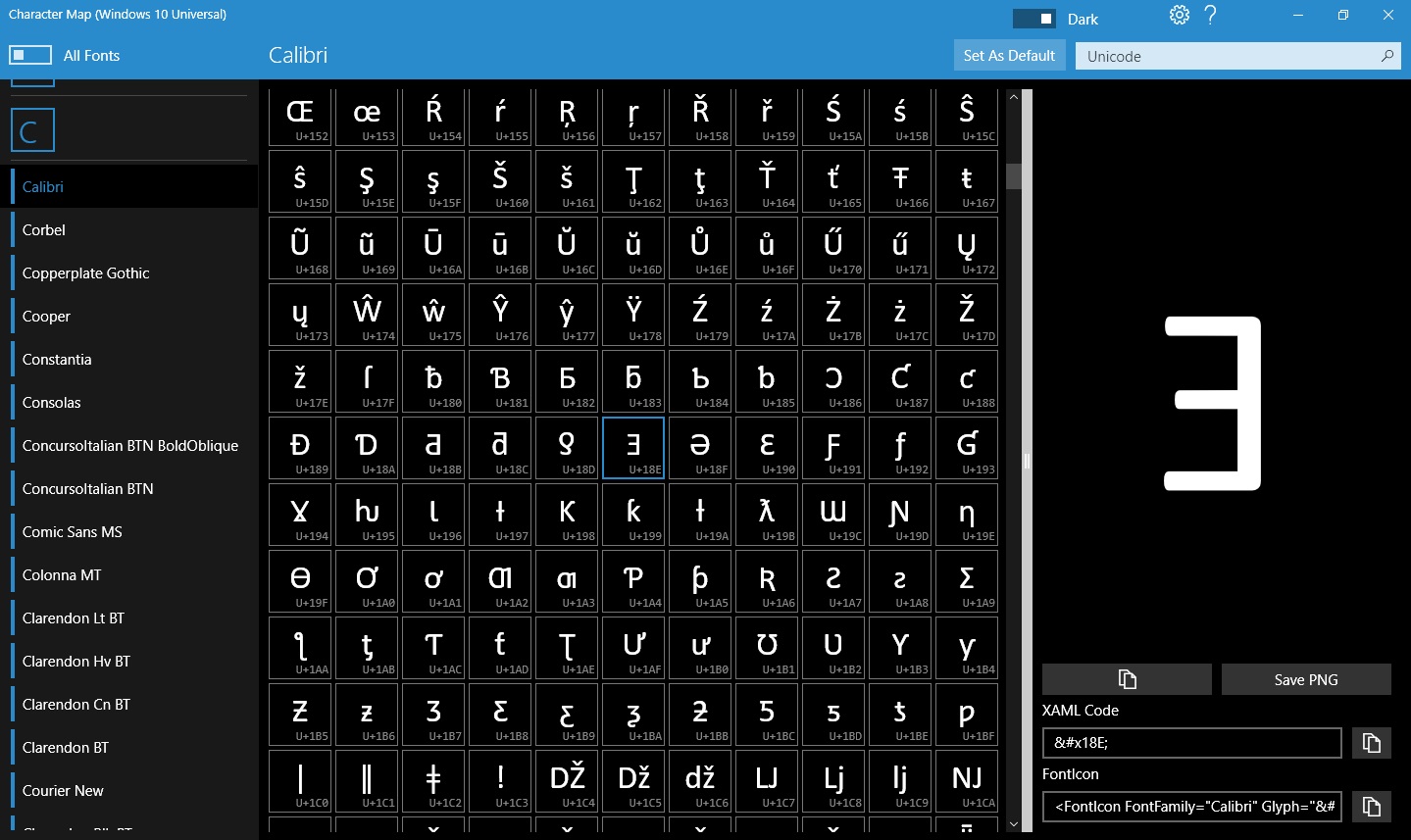Click the Set As Default button
1411x840 pixels.
pyautogui.click(x=1009, y=56)
